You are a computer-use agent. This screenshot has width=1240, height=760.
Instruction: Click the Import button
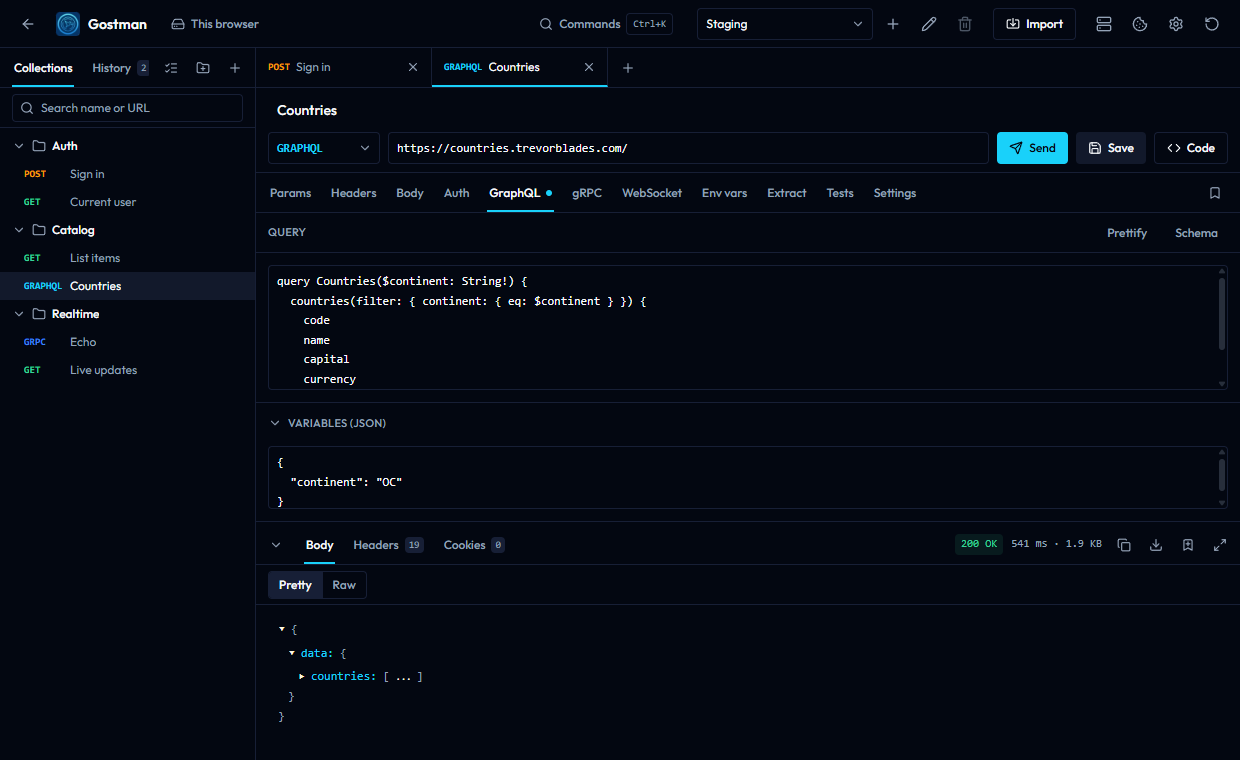click(x=1034, y=24)
